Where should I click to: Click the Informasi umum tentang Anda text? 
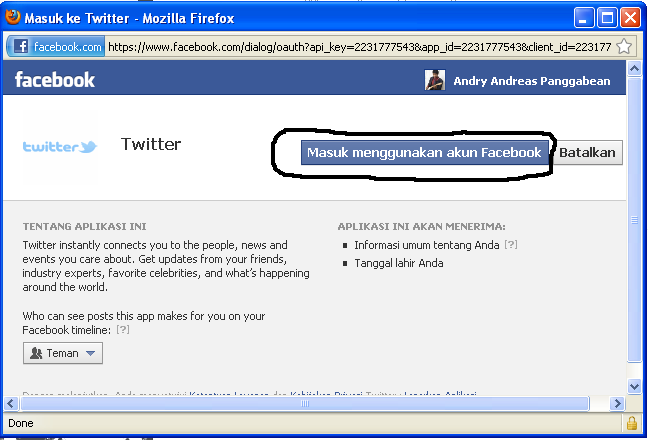(427, 245)
